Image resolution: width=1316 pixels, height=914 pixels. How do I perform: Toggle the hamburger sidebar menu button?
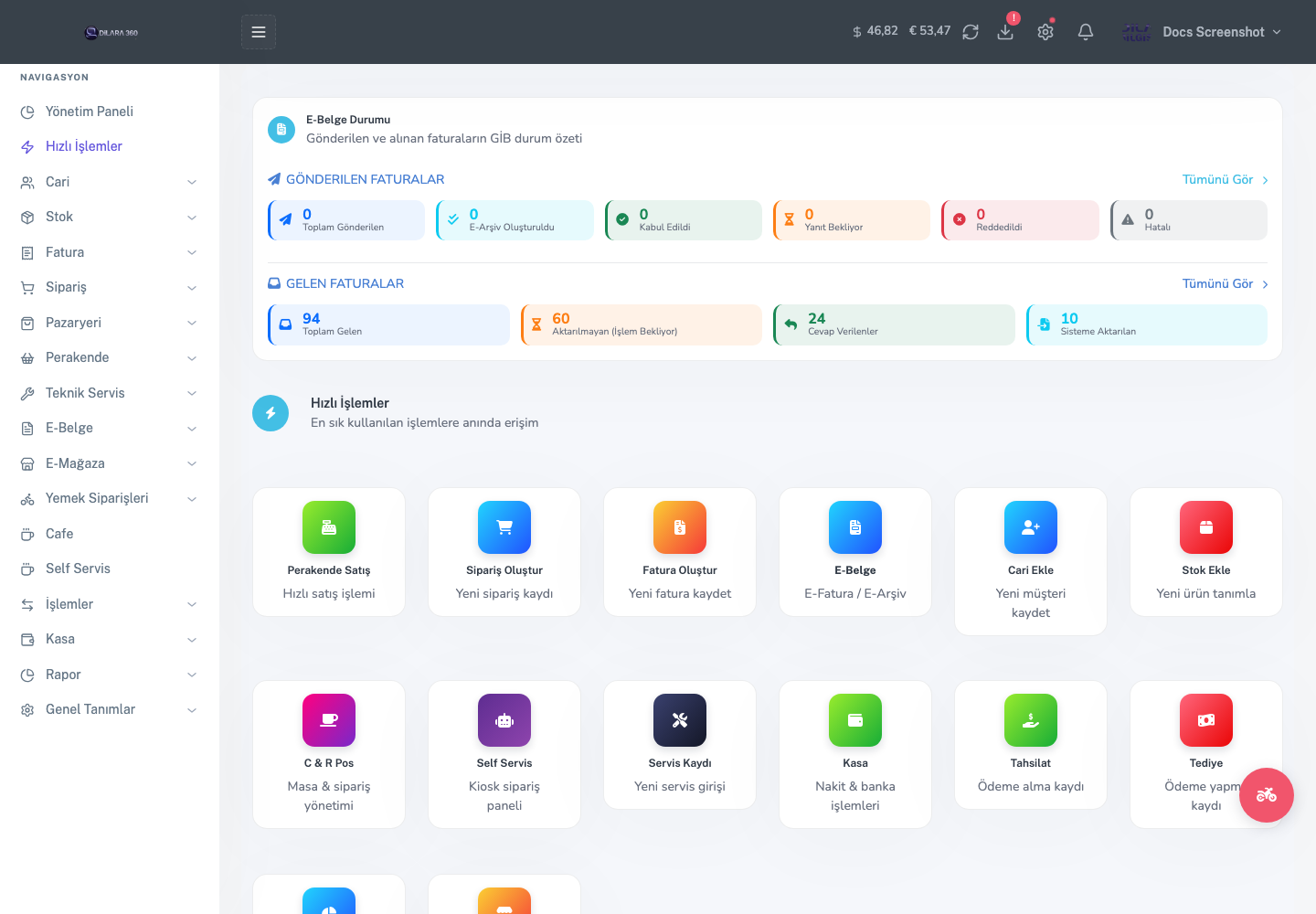259,32
